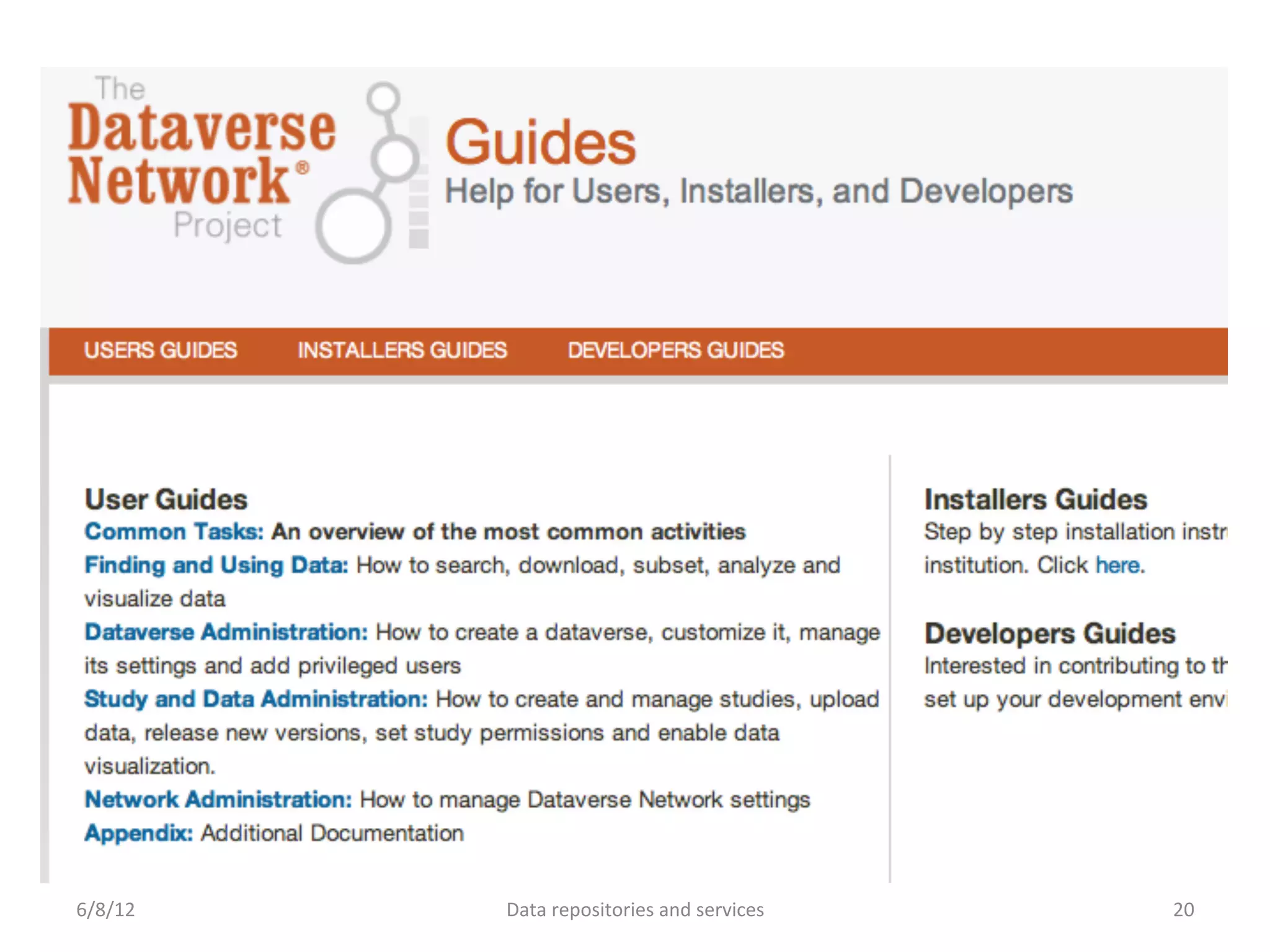The image size is (1270, 952).
Task: Click the 'User Guides' heading
Action: [x=166, y=500]
